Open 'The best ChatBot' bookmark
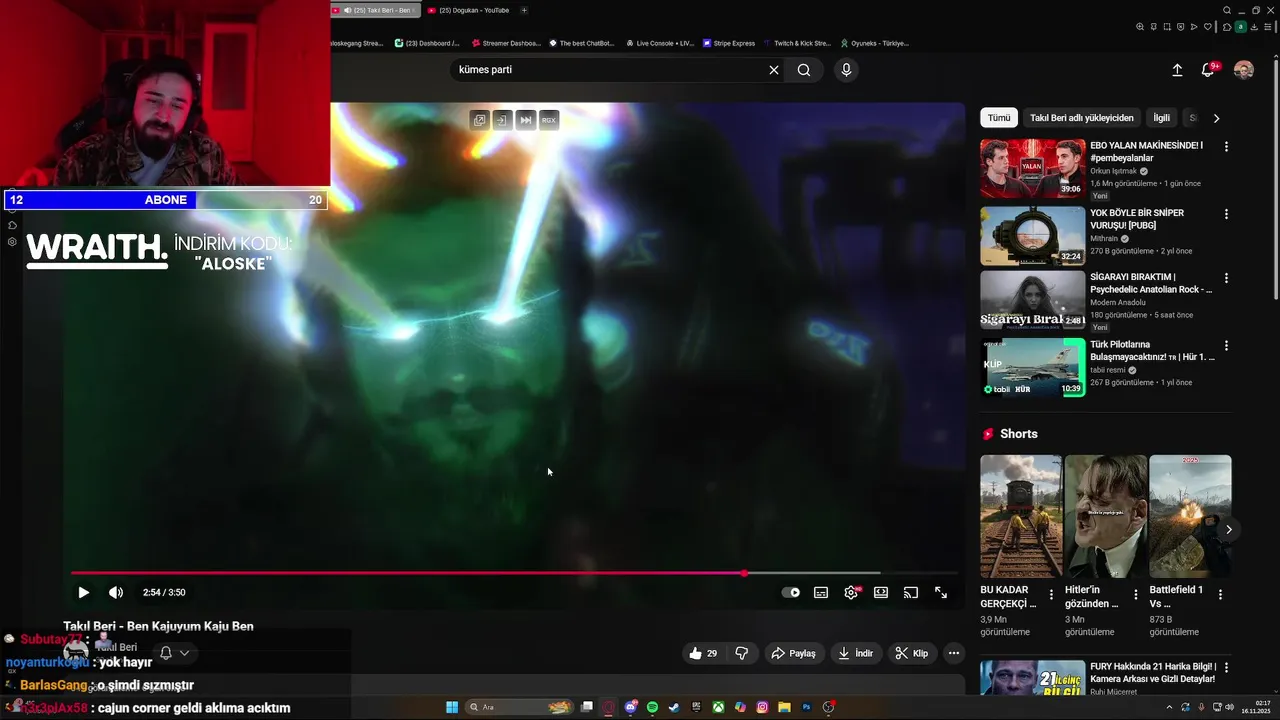1280x720 pixels. tap(581, 43)
